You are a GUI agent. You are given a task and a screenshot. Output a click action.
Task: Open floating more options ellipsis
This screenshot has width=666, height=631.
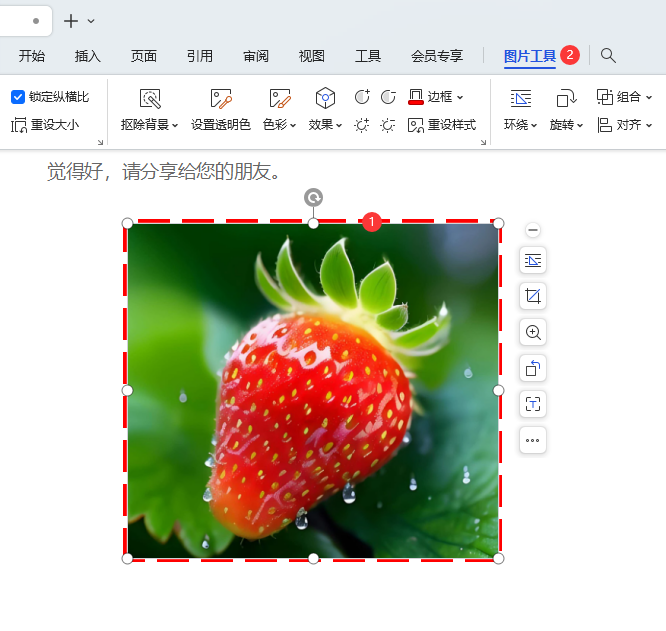coord(533,440)
